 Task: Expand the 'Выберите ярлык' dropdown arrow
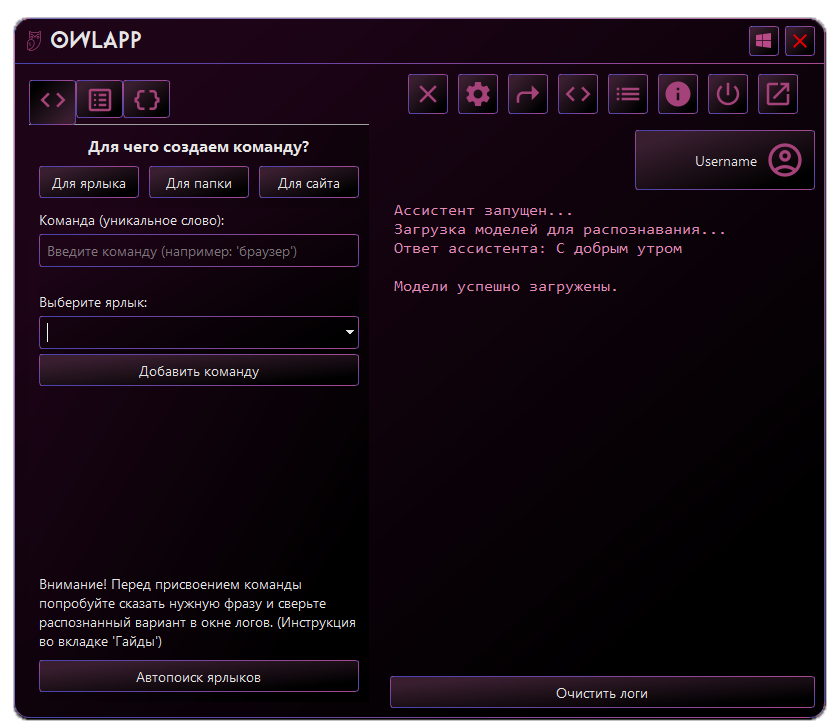click(x=349, y=332)
